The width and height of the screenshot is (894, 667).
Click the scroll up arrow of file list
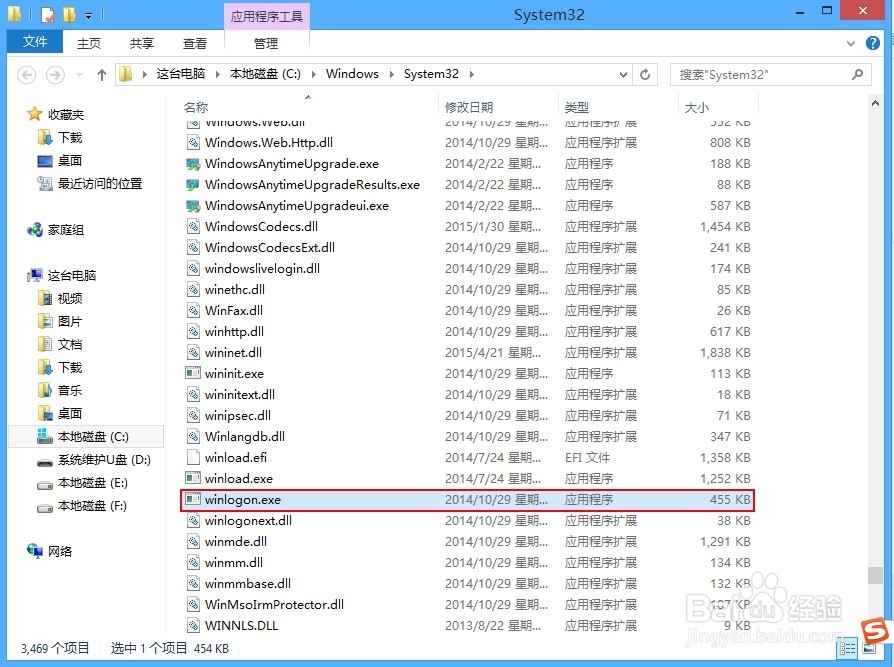coord(875,104)
